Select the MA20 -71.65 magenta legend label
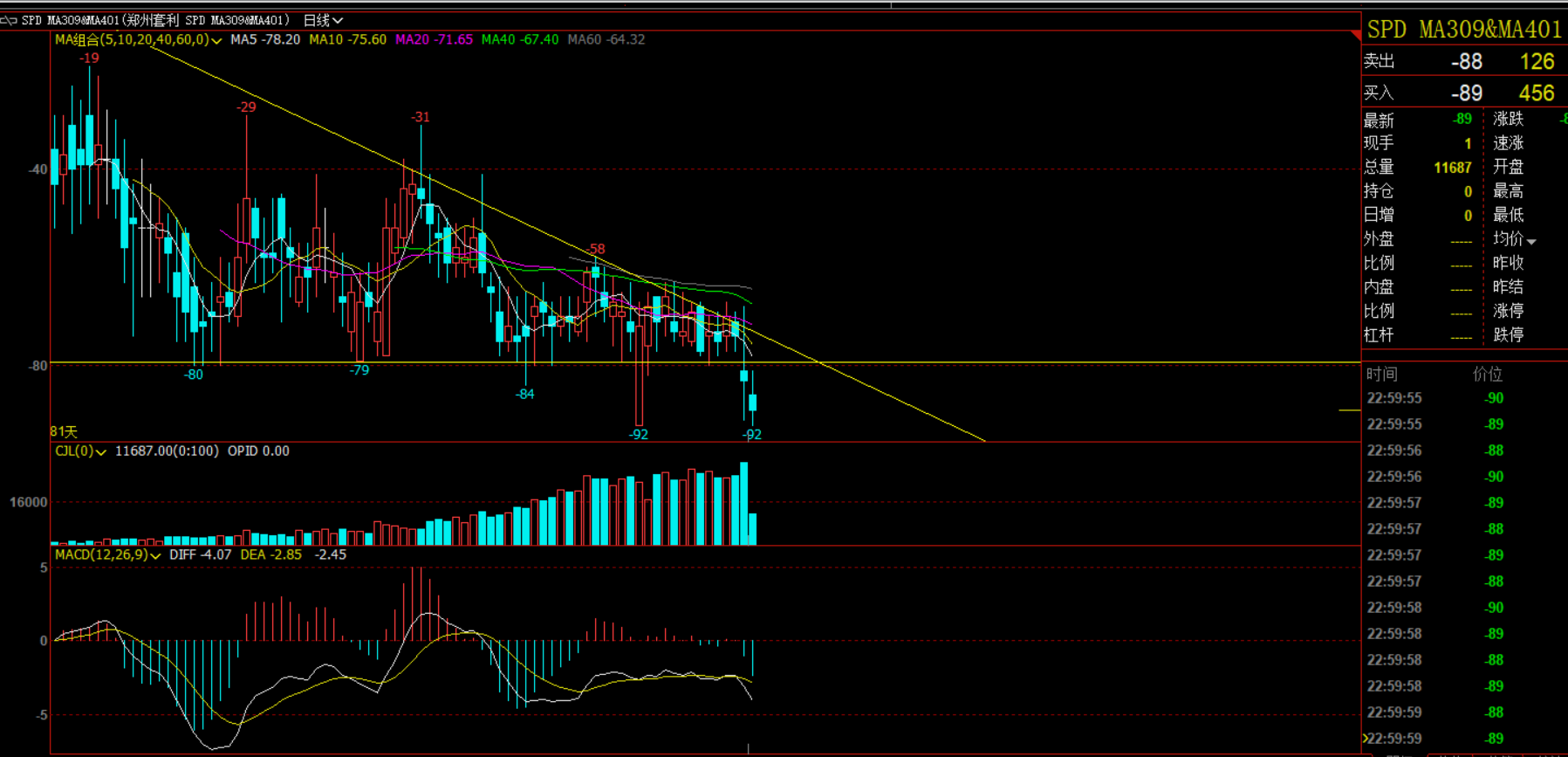 point(434,39)
